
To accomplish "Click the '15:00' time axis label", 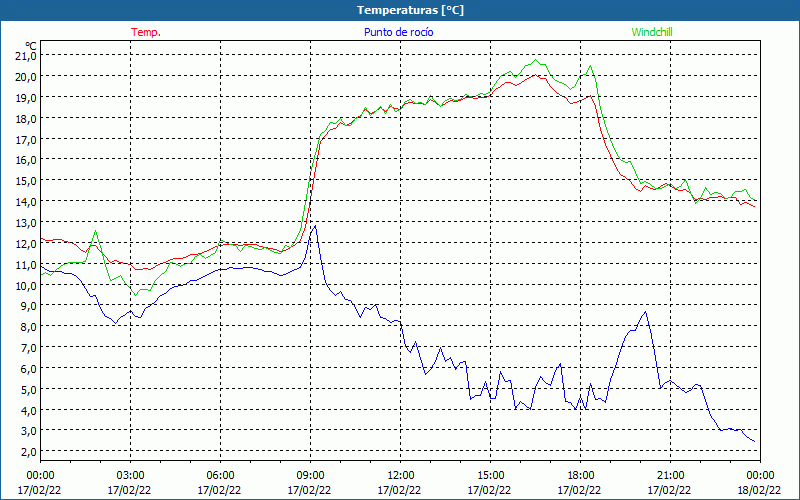I will click(x=490, y=476).
